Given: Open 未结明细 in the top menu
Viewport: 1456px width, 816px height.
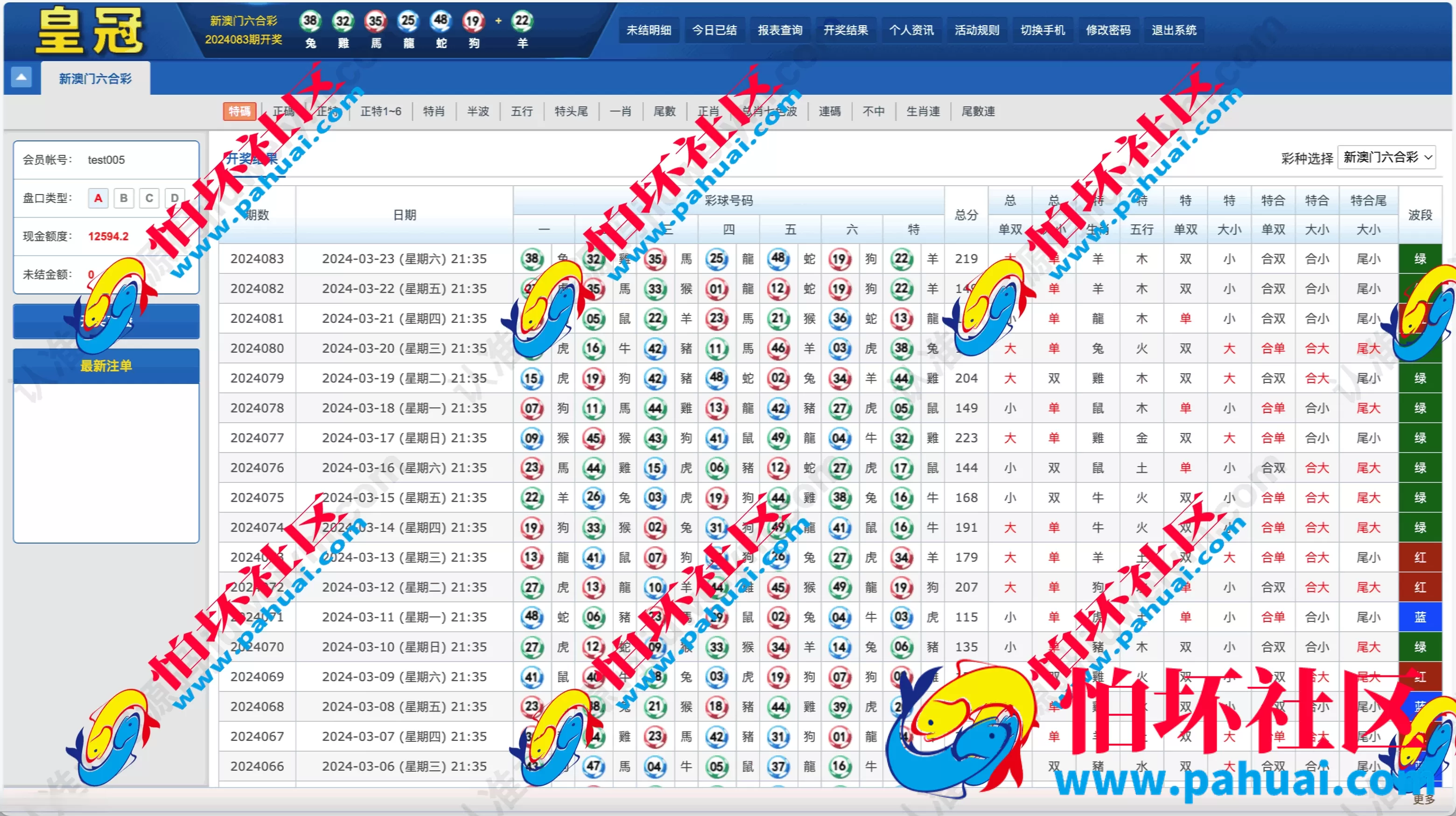Looking at the screenshot, I should coord(649,30).
